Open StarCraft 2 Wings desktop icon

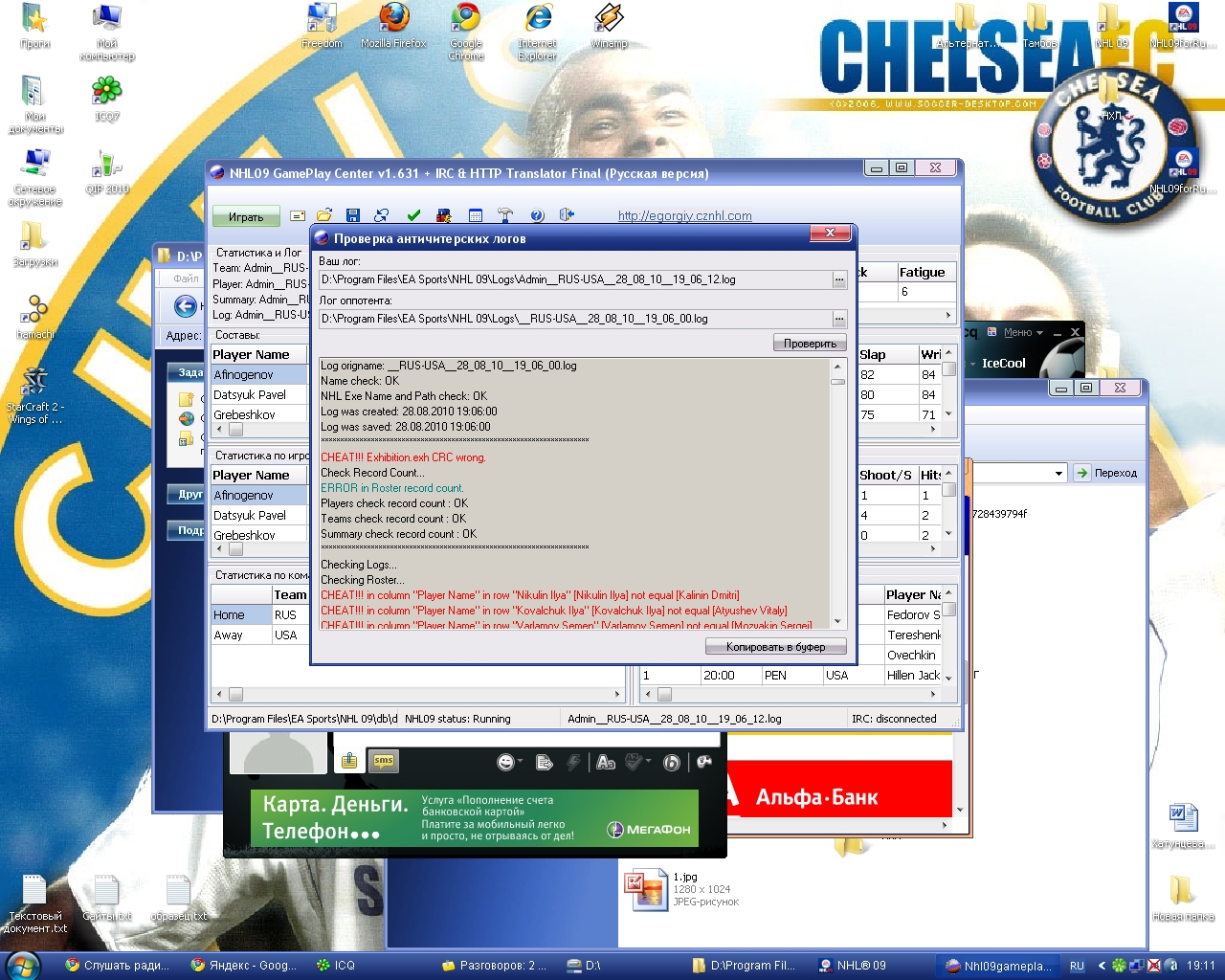pos(34,395)
